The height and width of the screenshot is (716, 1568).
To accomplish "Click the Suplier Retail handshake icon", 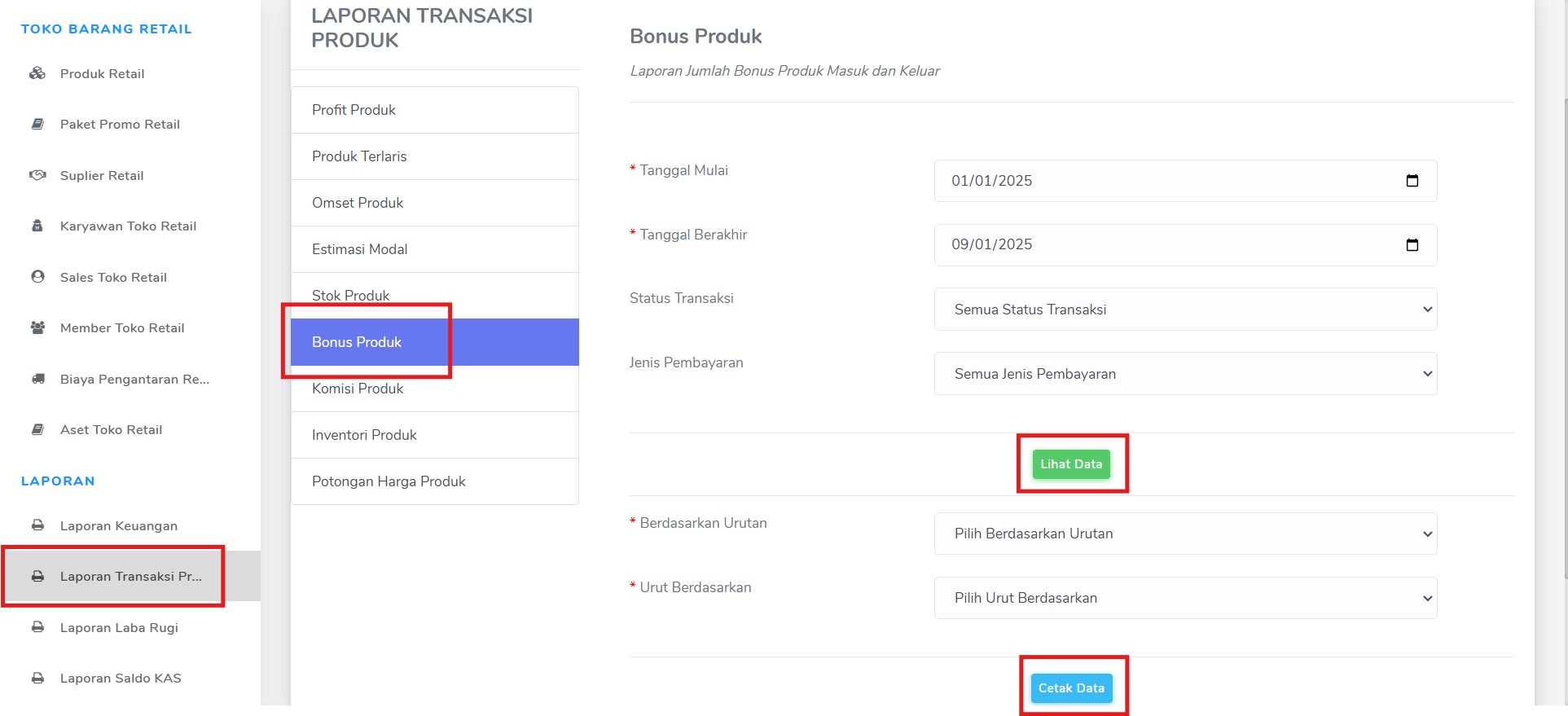I will [37, 175].
